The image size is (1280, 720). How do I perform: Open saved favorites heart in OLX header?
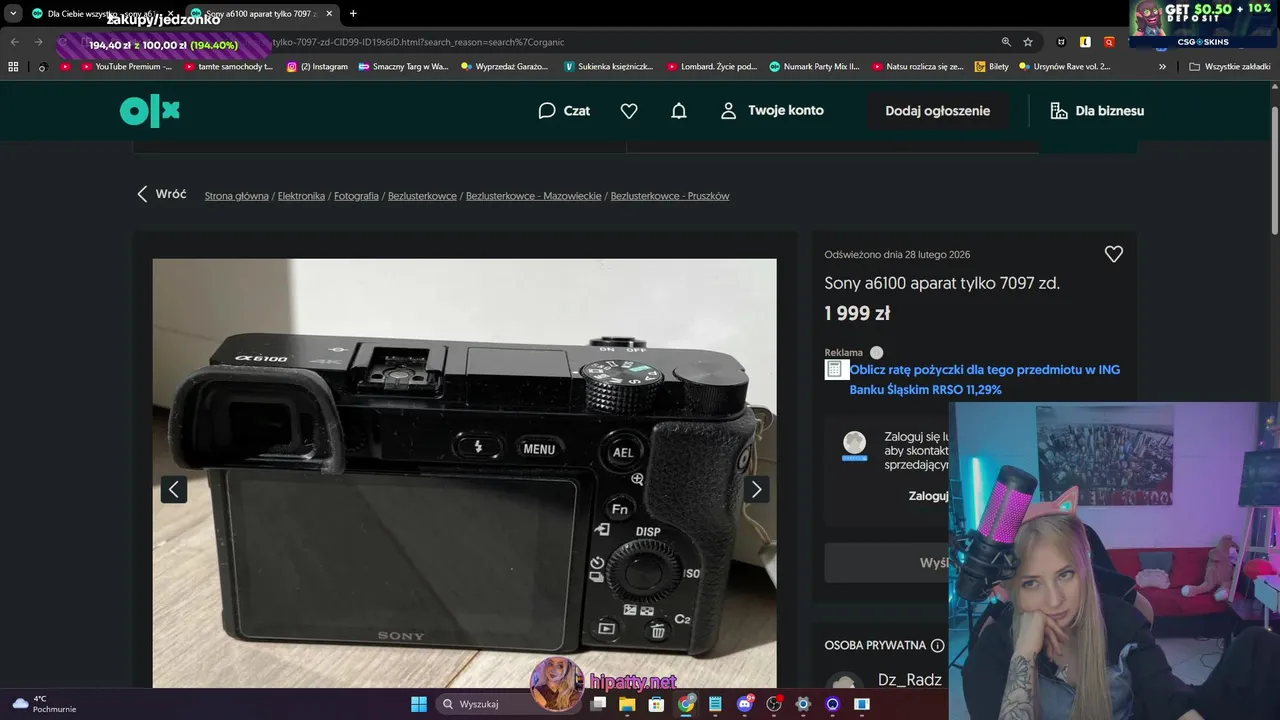[x=629, y=111]
